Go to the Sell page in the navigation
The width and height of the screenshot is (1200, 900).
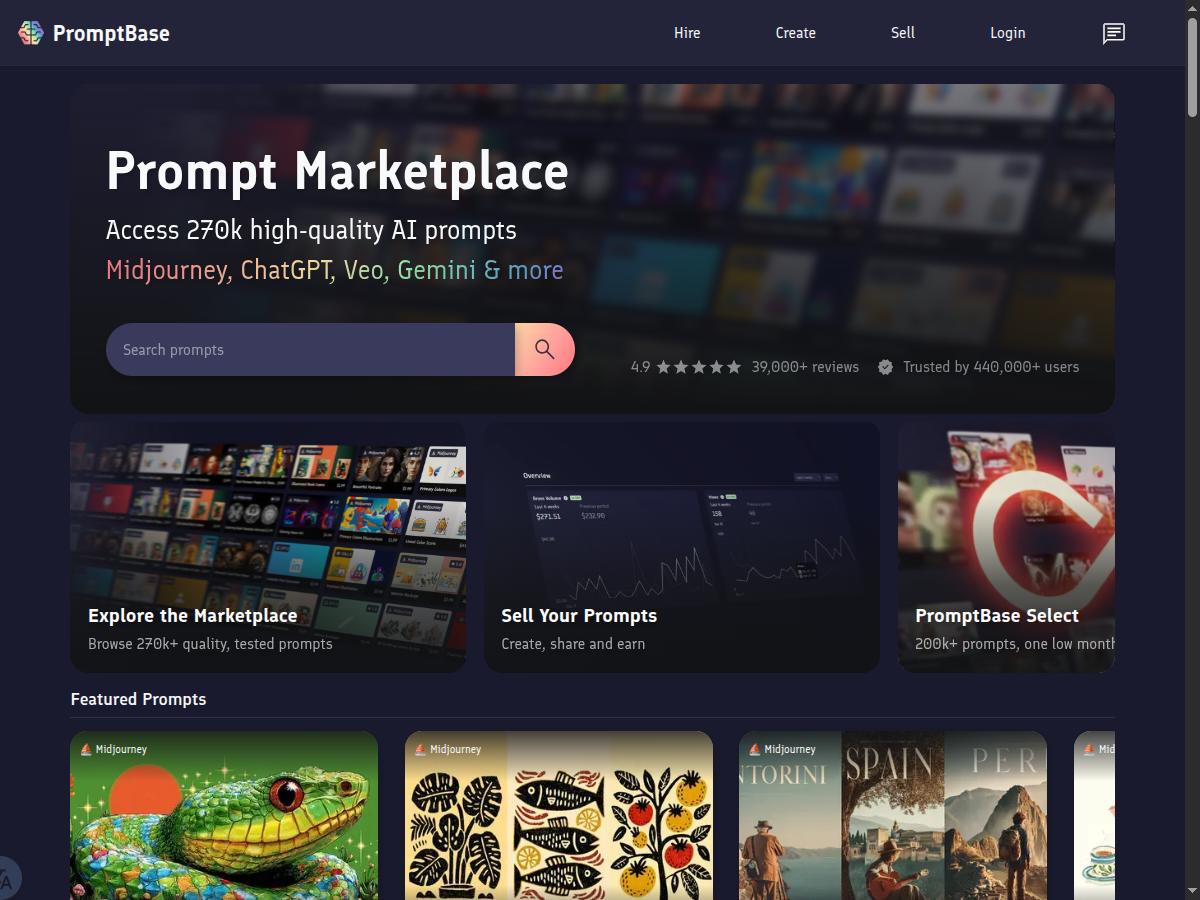point(903,33)
